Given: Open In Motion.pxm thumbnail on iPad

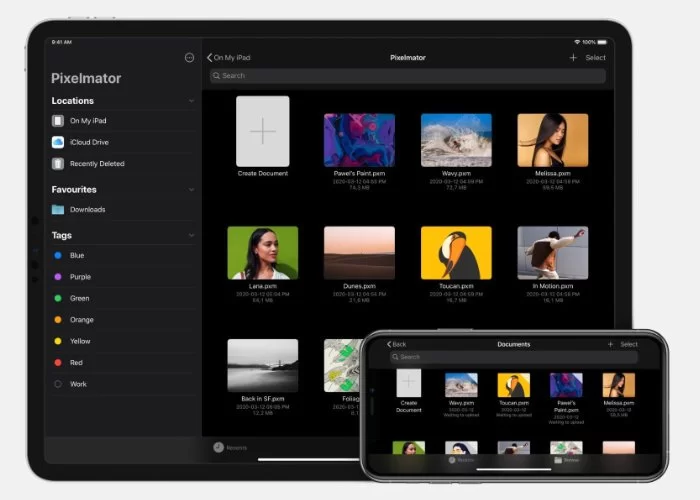Looking at the screenshot, I should (553, 253).
